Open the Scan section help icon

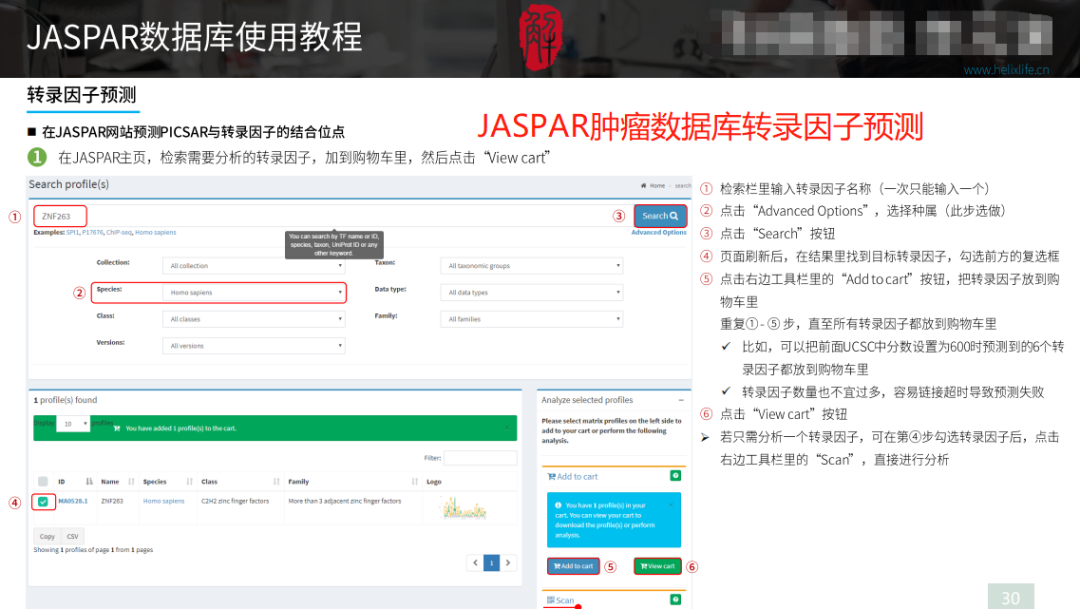pyautogui.click(x=676, y=599)
